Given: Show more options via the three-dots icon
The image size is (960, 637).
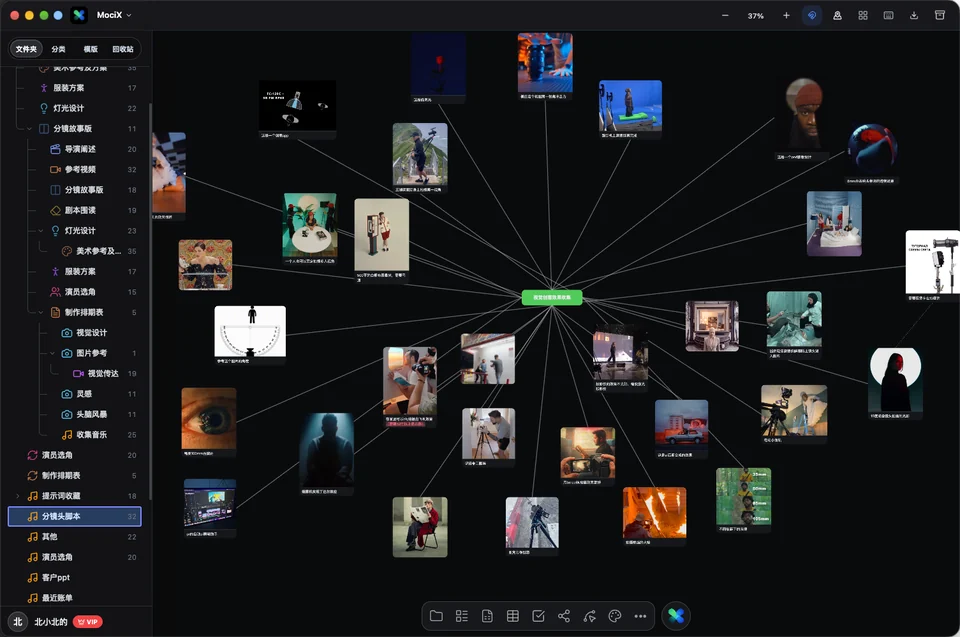Looking at the screenshot, I should point(640,616).
